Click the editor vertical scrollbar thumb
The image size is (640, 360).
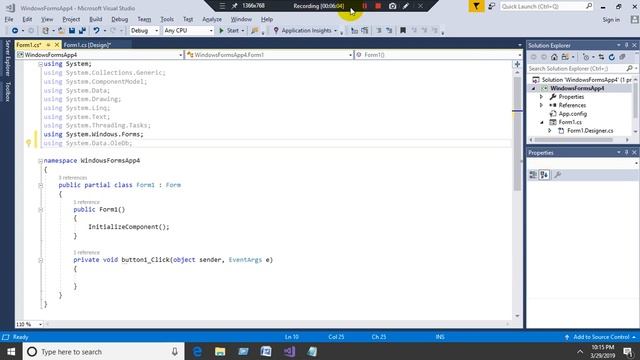[517, 134]
